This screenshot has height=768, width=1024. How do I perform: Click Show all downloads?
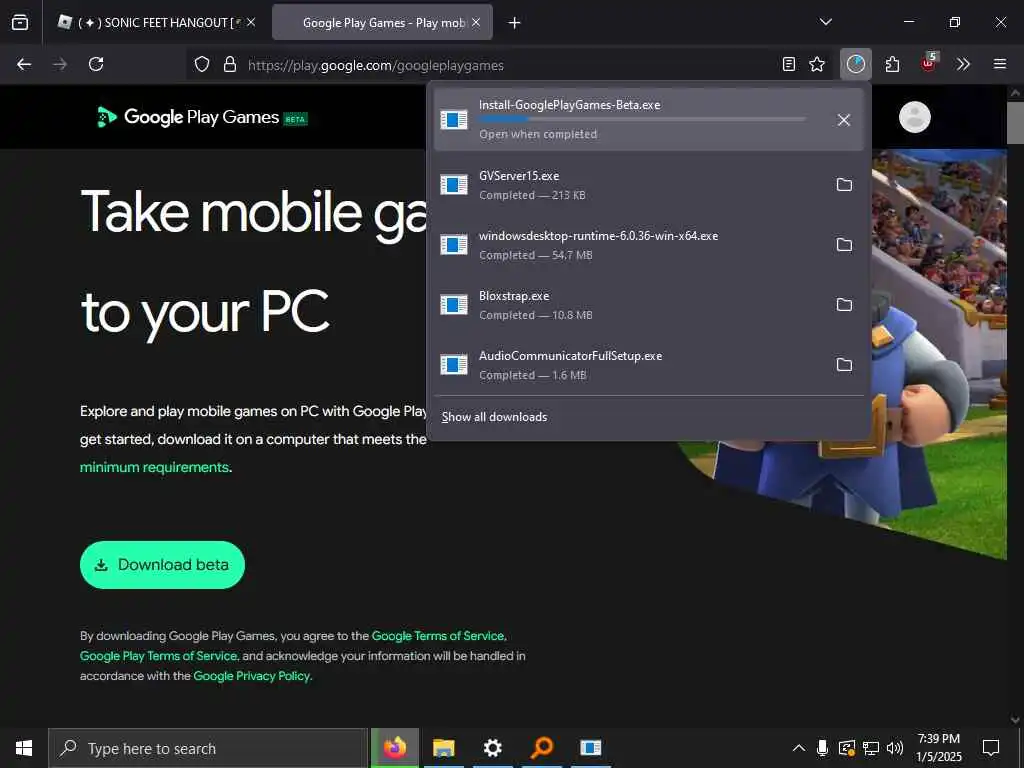tap(494, 417)
